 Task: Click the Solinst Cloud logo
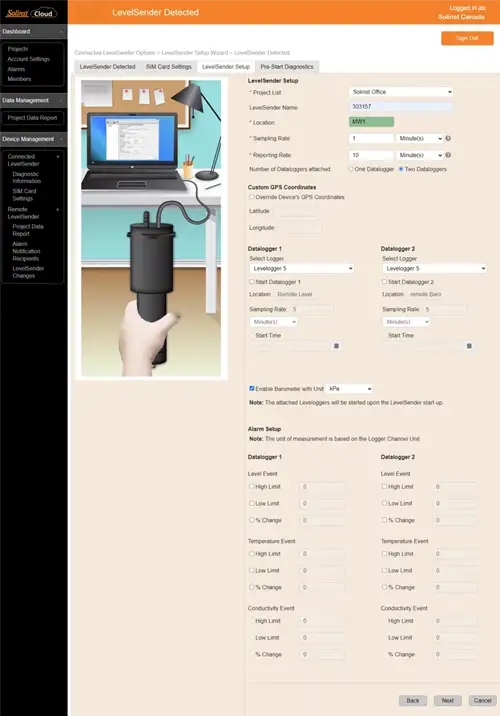[31, 13]
